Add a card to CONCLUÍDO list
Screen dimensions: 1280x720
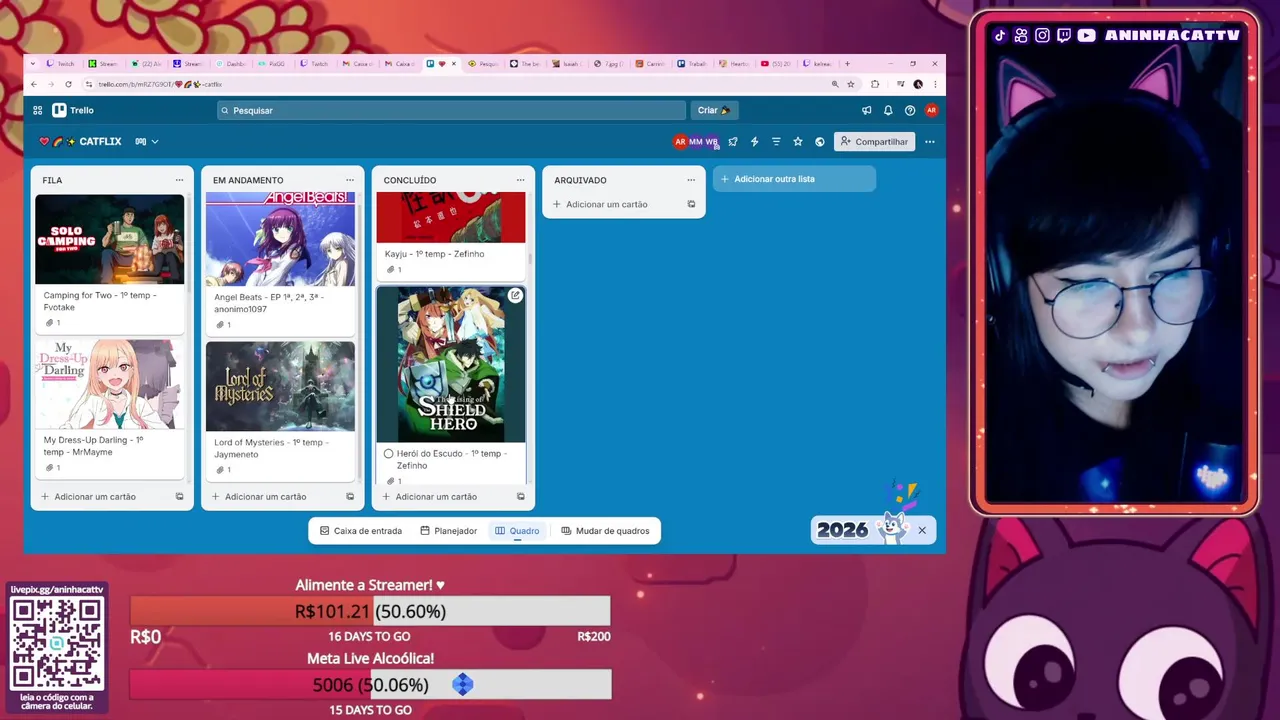coord(436,496)
